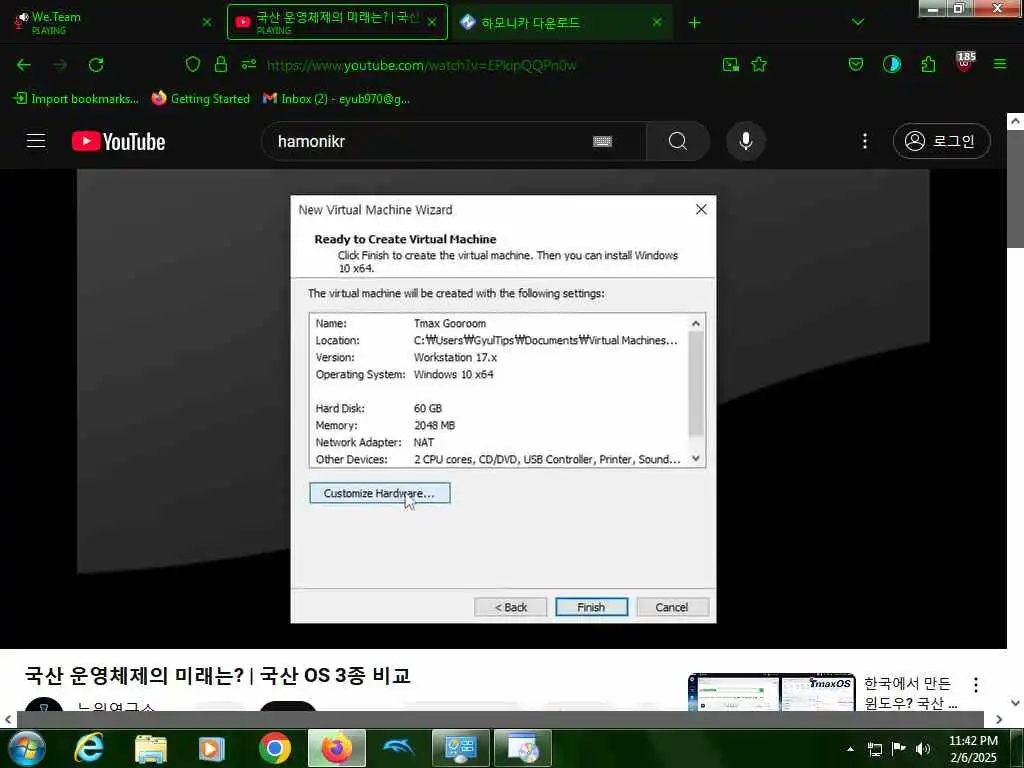
Task: Click the Action Center flag tray icon
Action: [899, 749]
